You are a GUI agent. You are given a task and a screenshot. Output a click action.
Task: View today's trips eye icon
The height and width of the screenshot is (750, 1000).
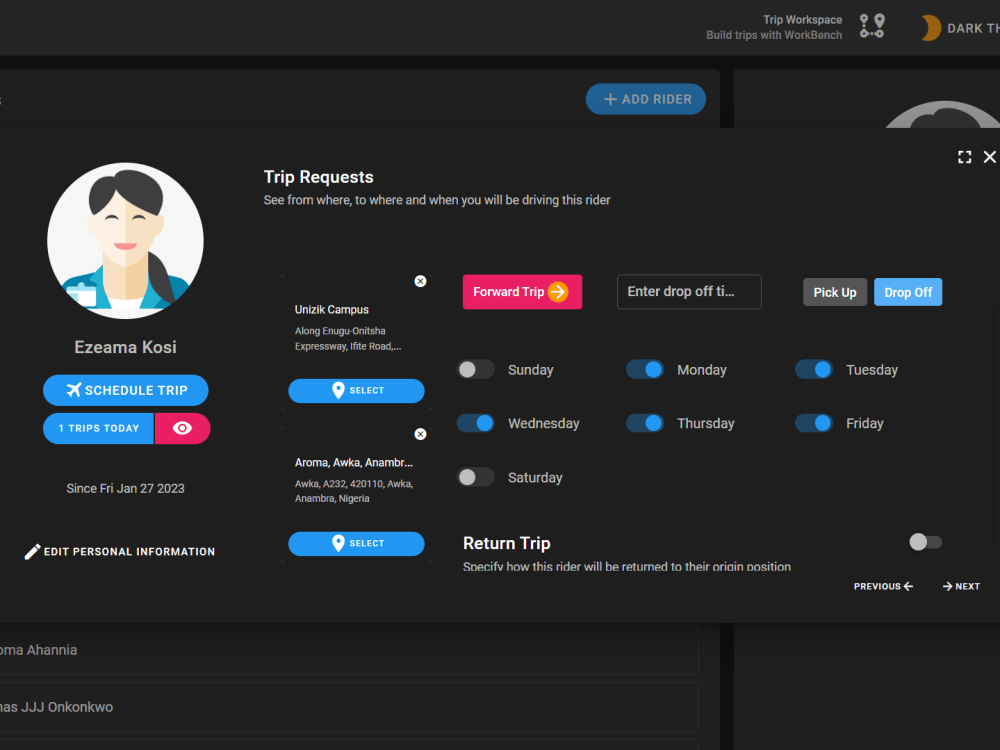tap(182, 428)
